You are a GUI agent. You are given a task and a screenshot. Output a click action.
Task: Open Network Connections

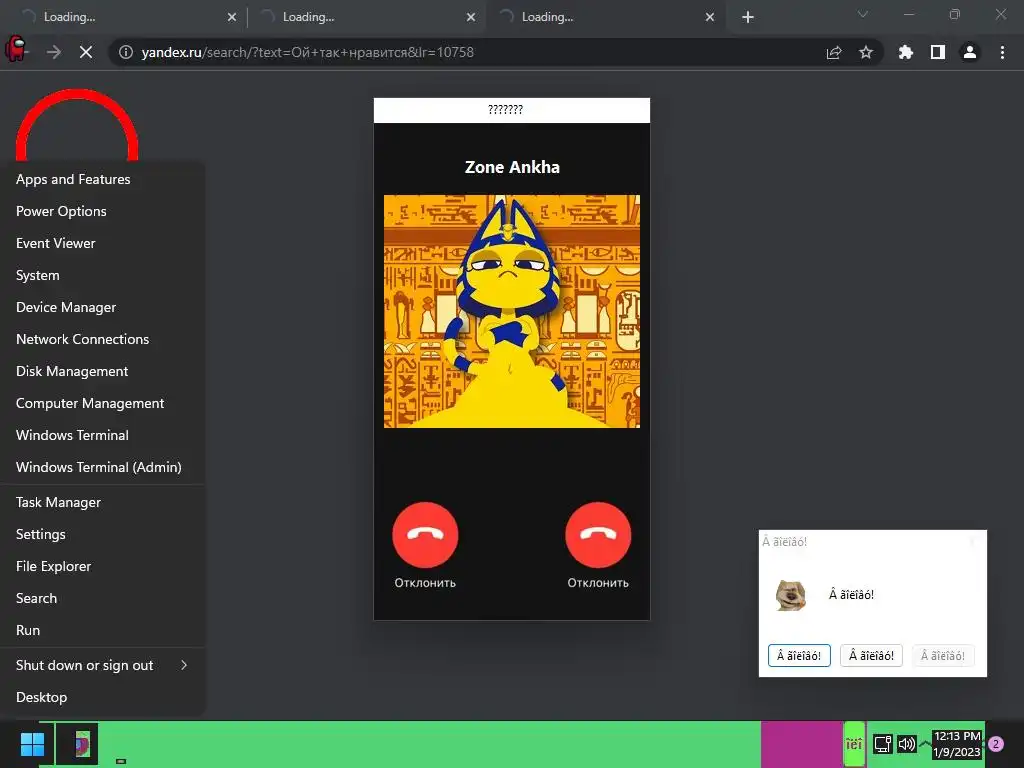103,339
